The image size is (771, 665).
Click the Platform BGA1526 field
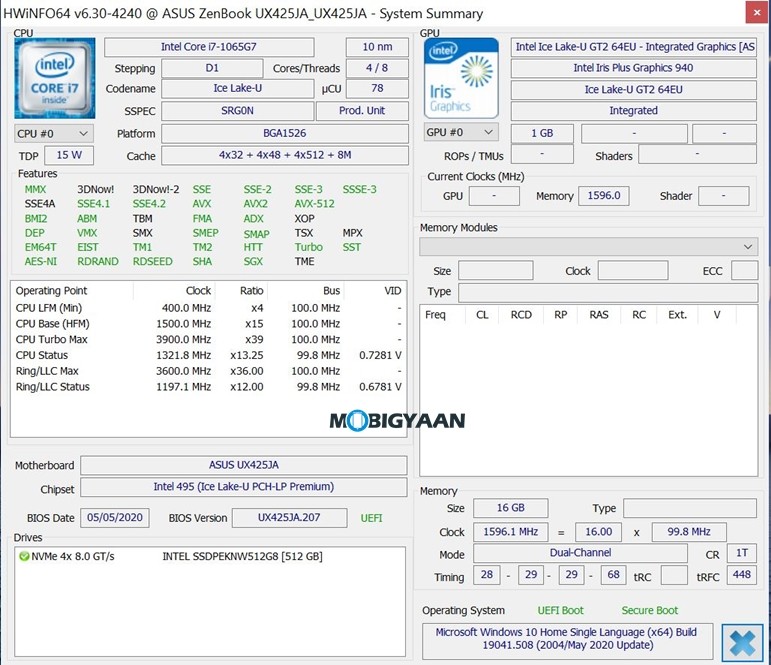pyautogui.click(x=285, y=133)
